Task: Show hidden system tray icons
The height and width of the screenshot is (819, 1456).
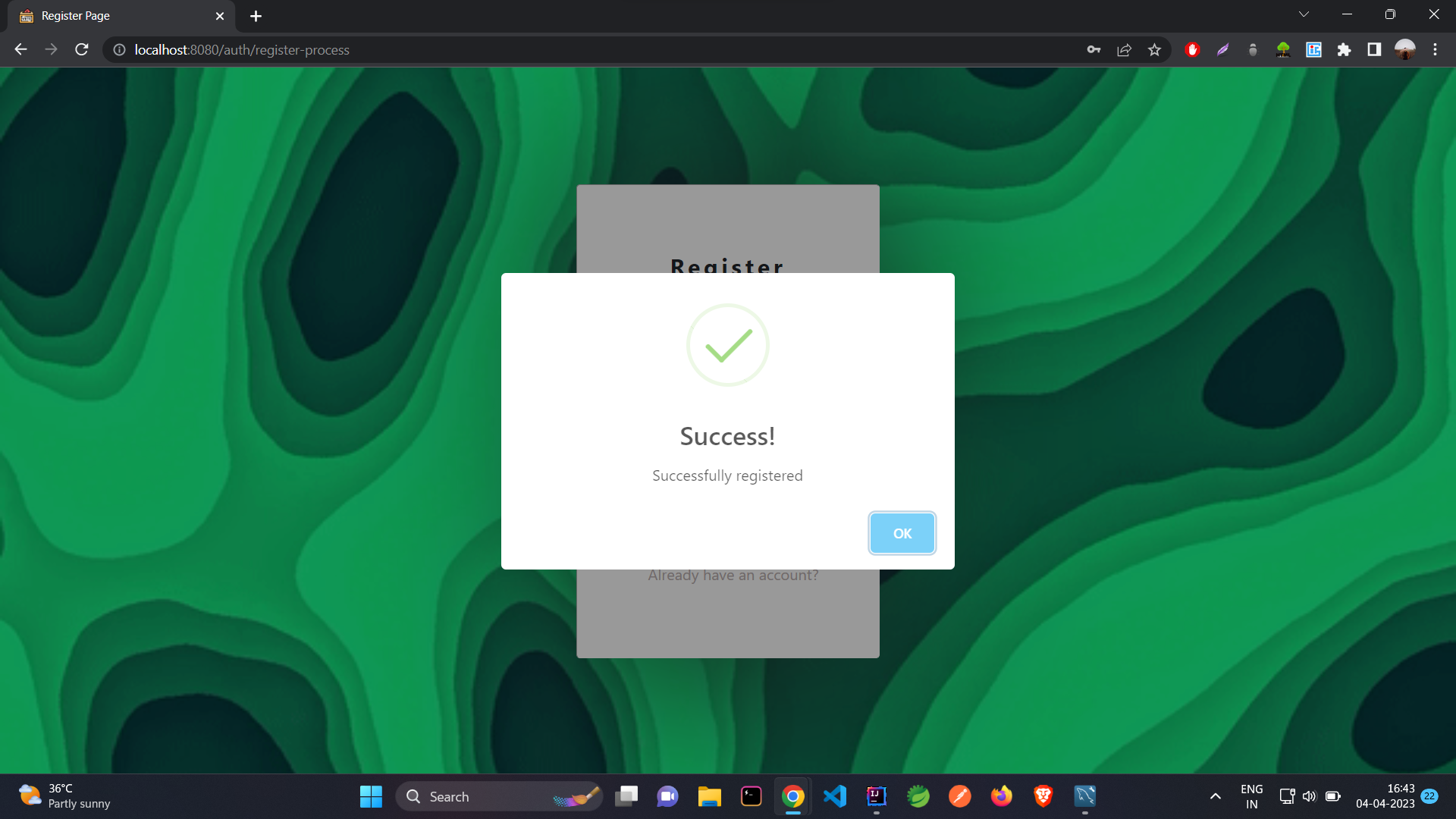Action: coord(1215,796)
